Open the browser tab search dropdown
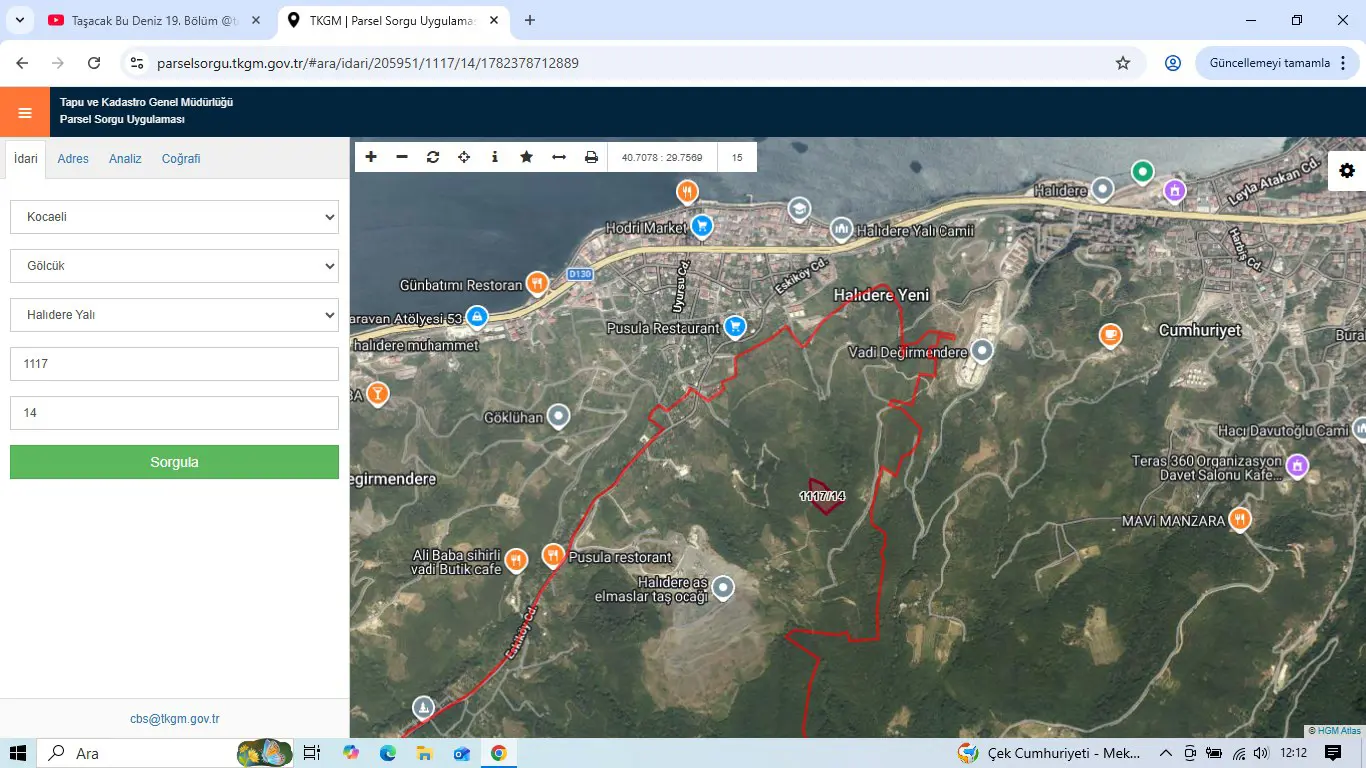The image size is (1366, 768). (x=19, y=20)
